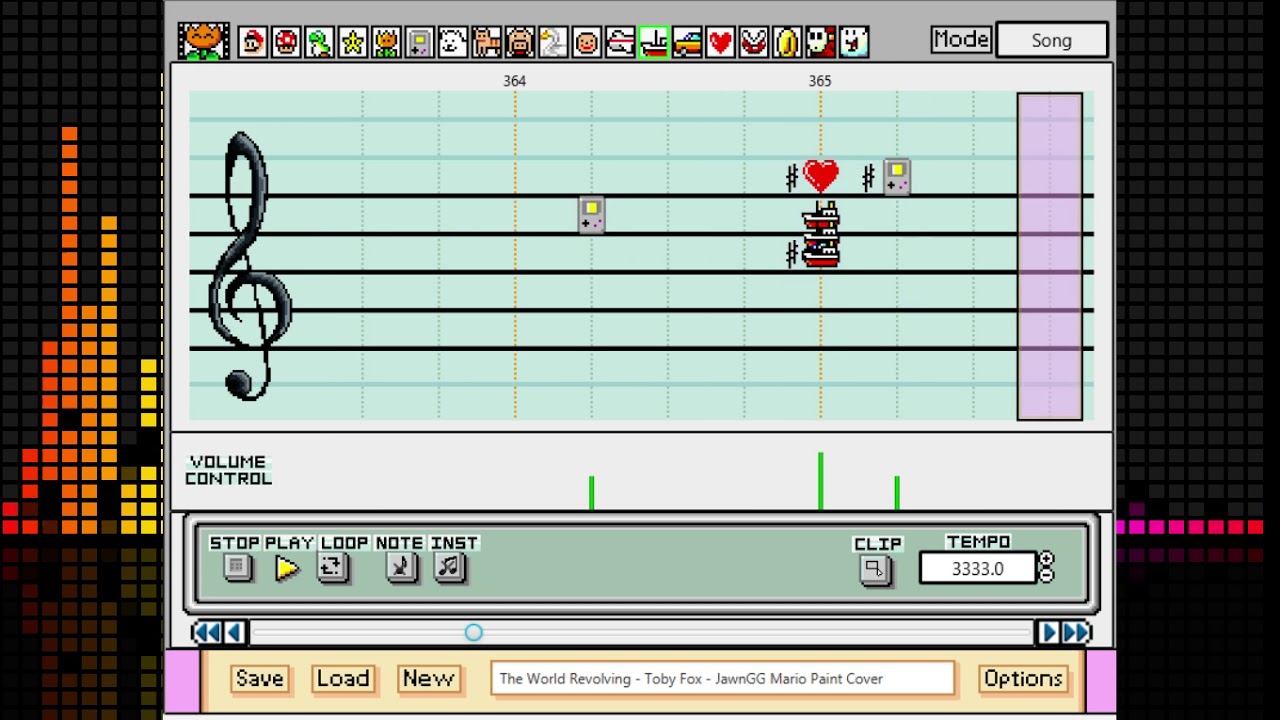
Task: Select the Baby Face instrument icon
Action: [587, 42]
